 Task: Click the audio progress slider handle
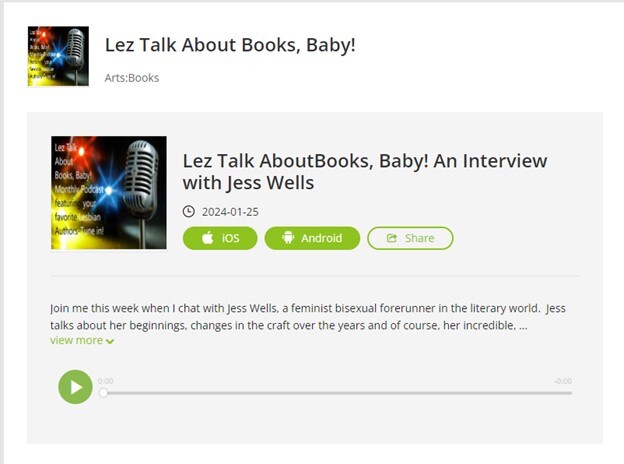103,393
